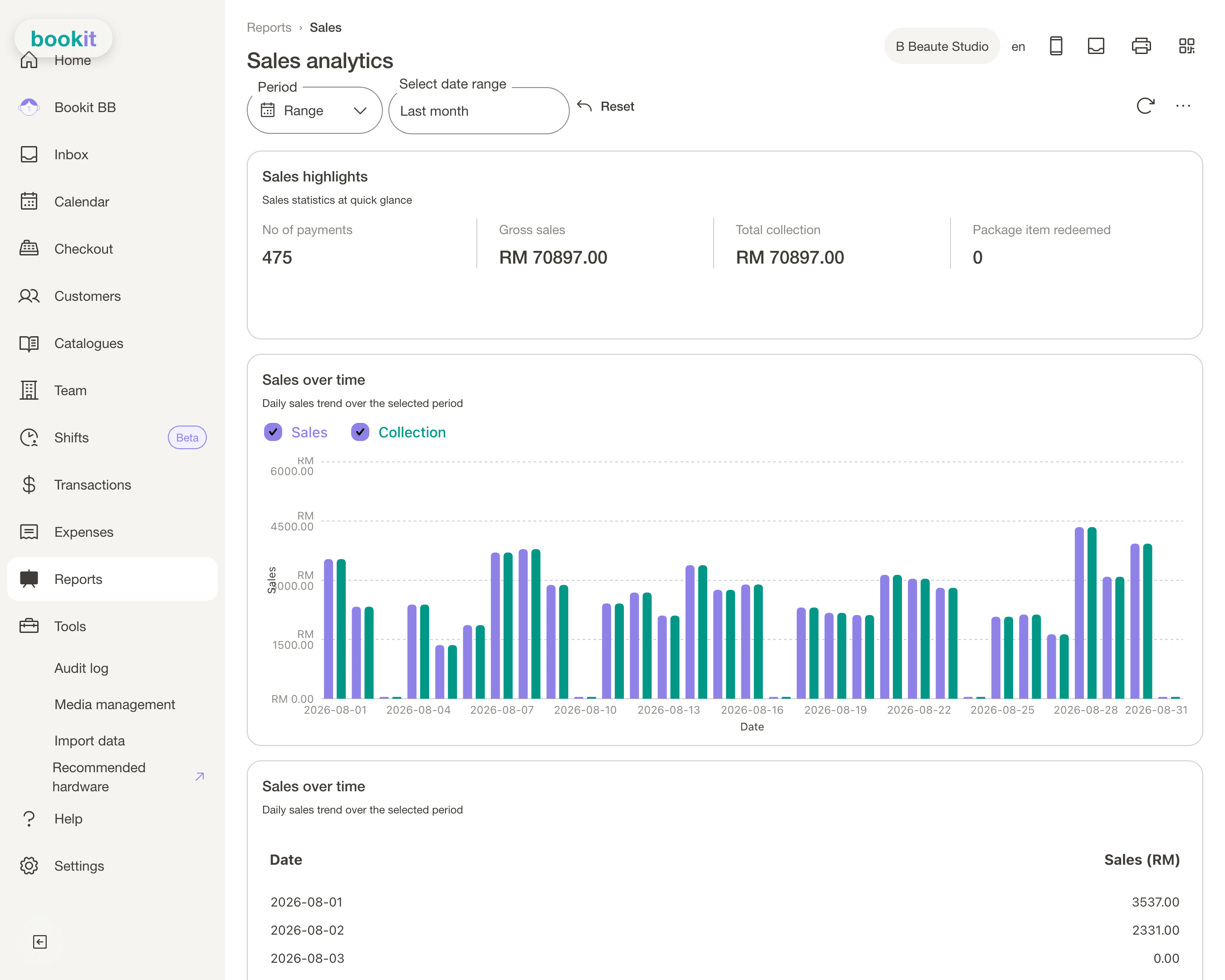1225x980 pixels.
Task: Click the Reset button
Action: 606,106
